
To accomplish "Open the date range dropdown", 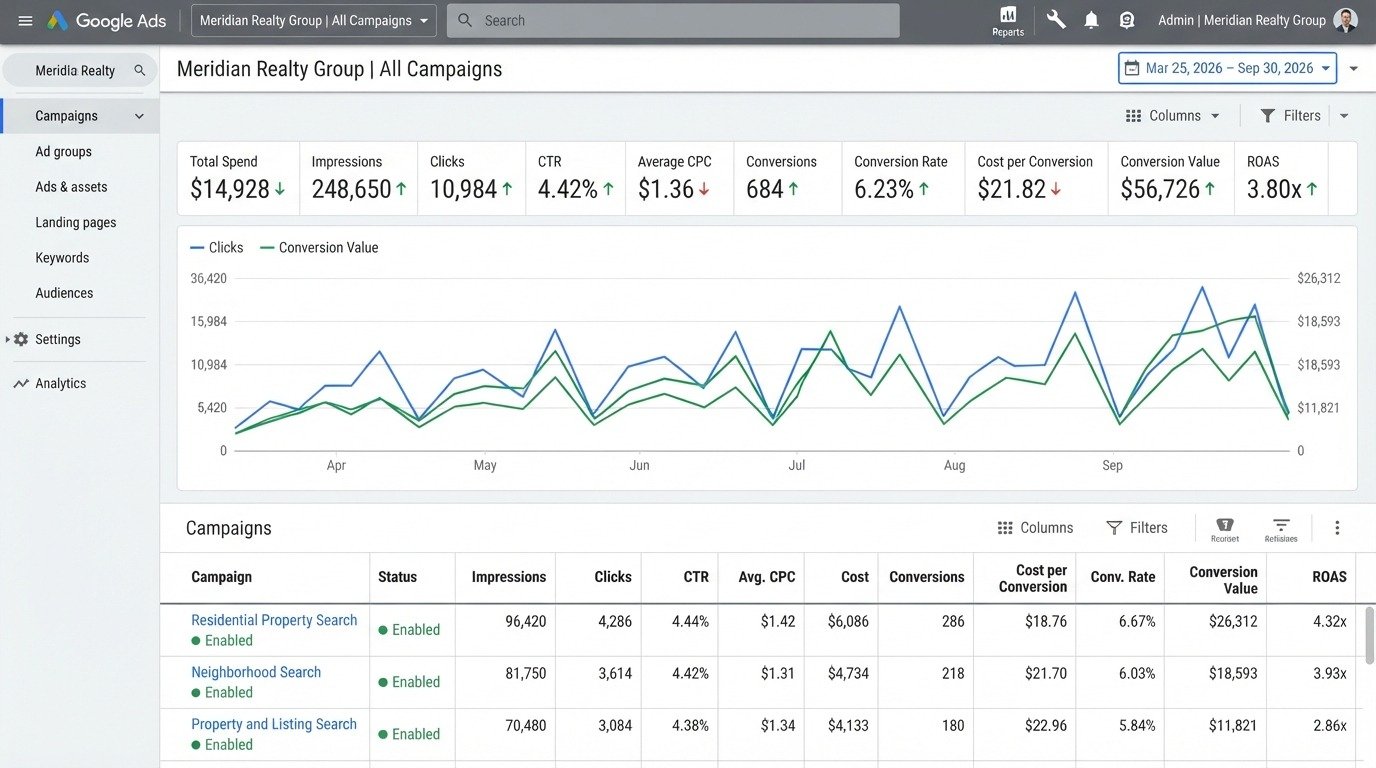I will 1228,68.
